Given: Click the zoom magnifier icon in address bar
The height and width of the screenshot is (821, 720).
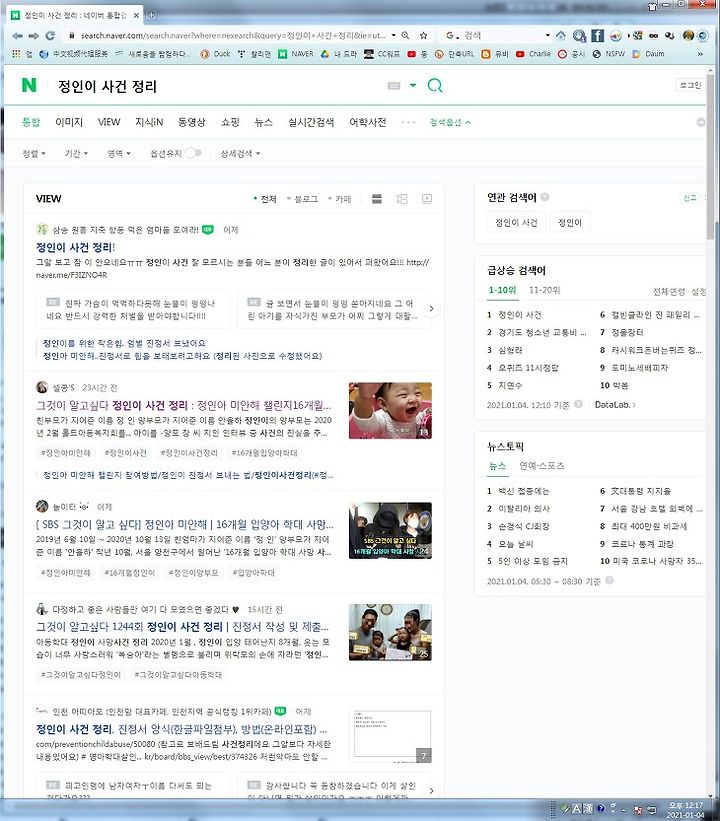Looking at the screenshot, I should click(x=405, y=35).
